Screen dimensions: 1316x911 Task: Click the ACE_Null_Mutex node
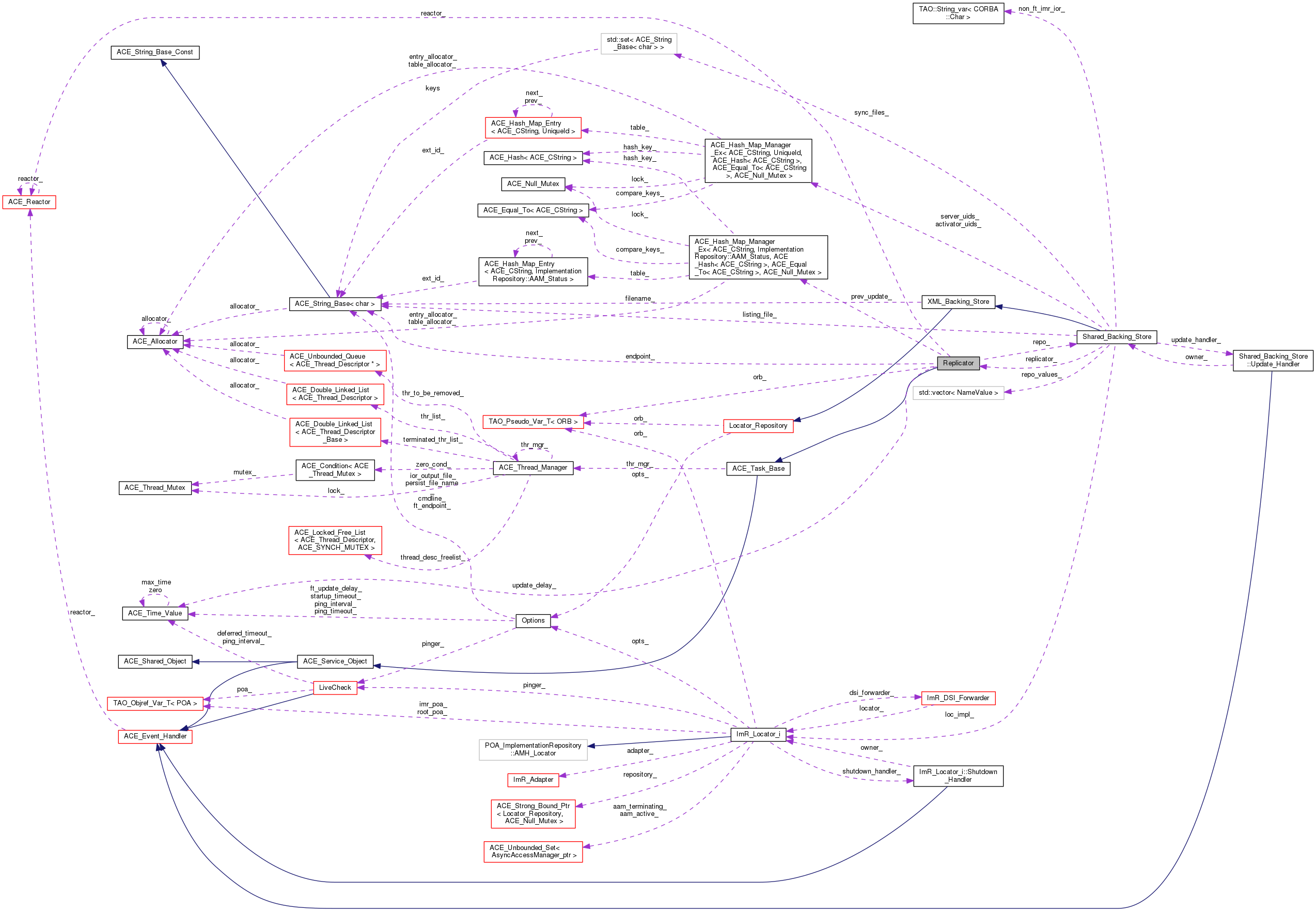click(x=533, y=184)
